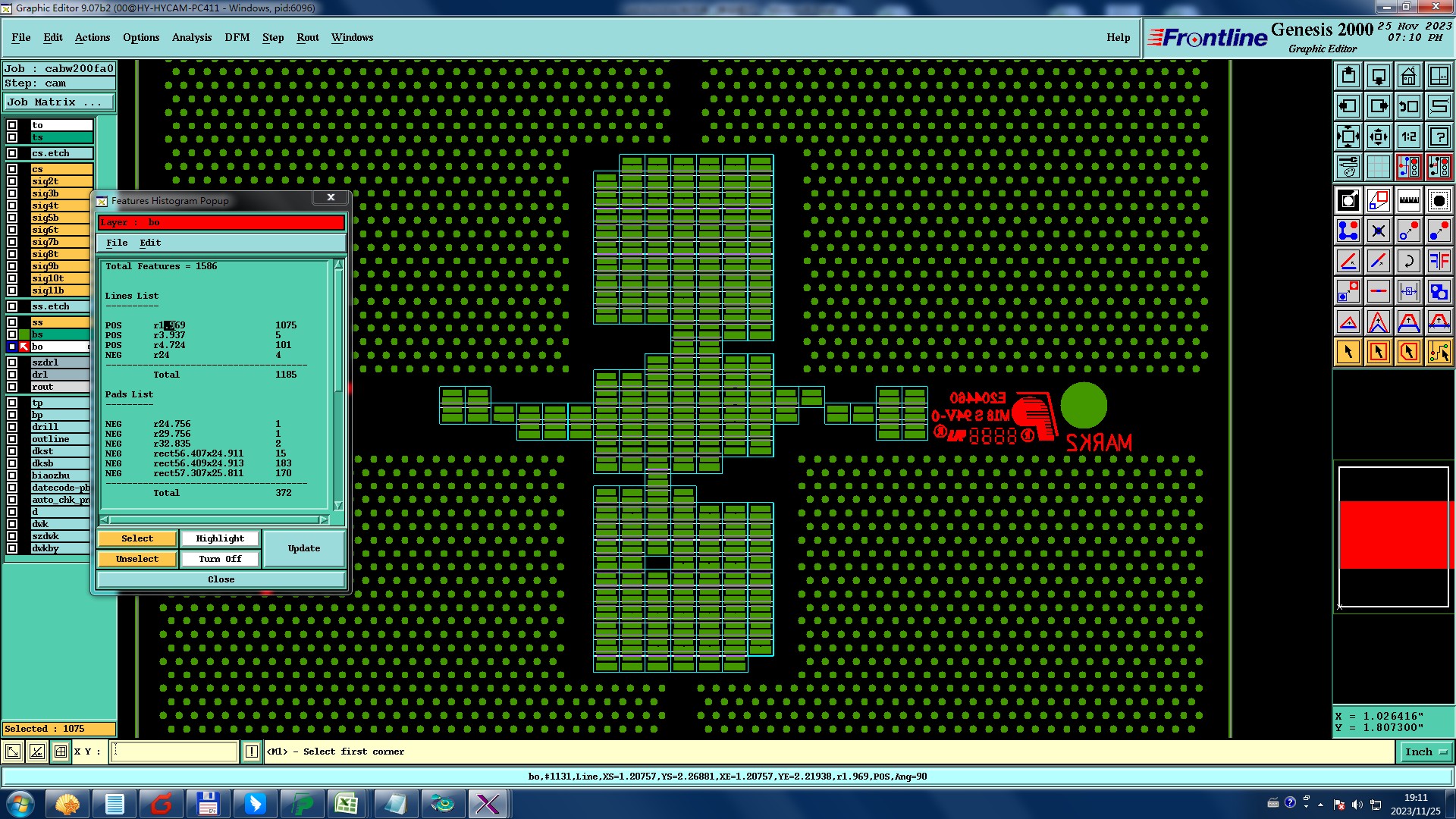The height and width of the screenshot is (819, 1456).
Task: Open the Analysis menu
Action: [x=191, y=37]
